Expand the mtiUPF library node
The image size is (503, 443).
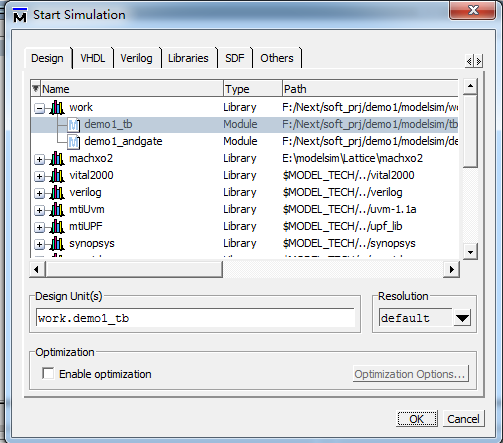point(39,227)
